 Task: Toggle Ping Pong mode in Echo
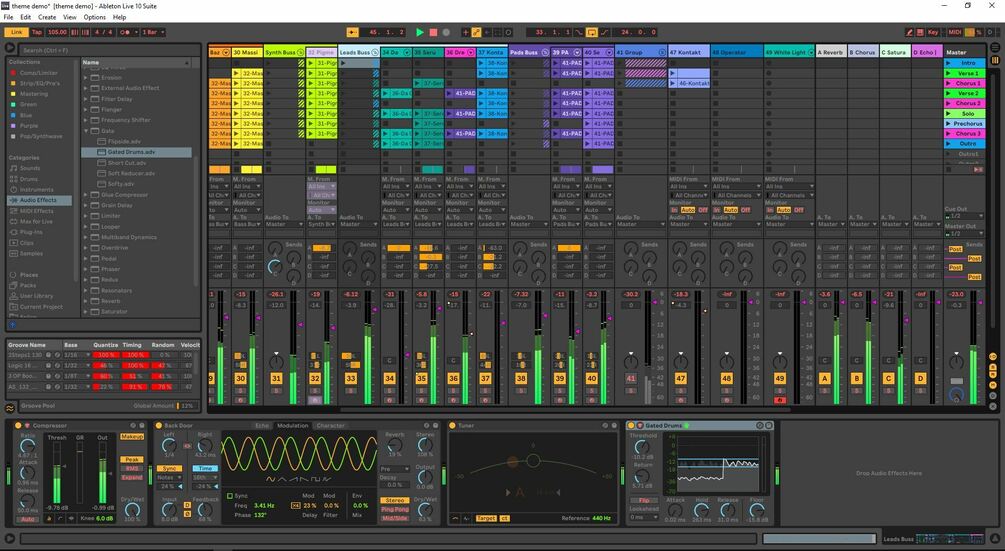394,509
